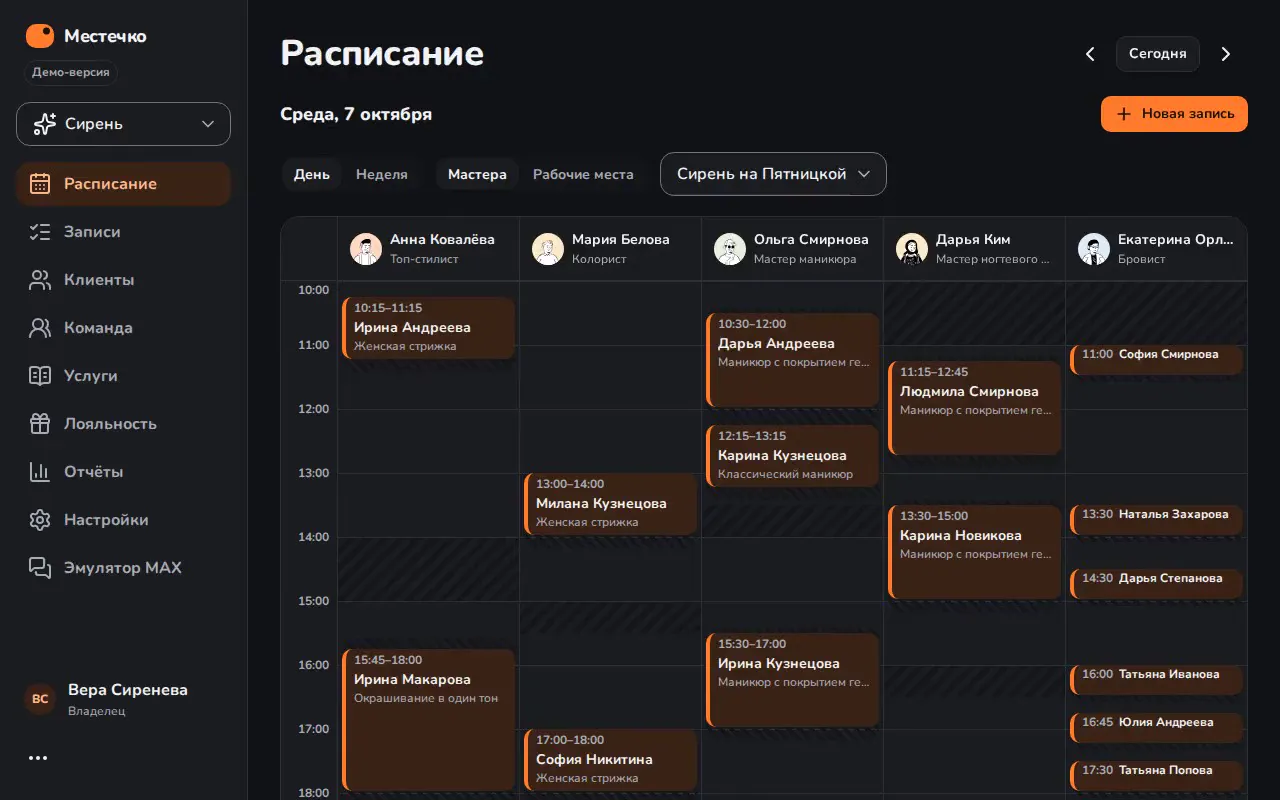1280x800 pixels.
Task: Go to previous day with left arrow
Action: (x=1091, y=54)
